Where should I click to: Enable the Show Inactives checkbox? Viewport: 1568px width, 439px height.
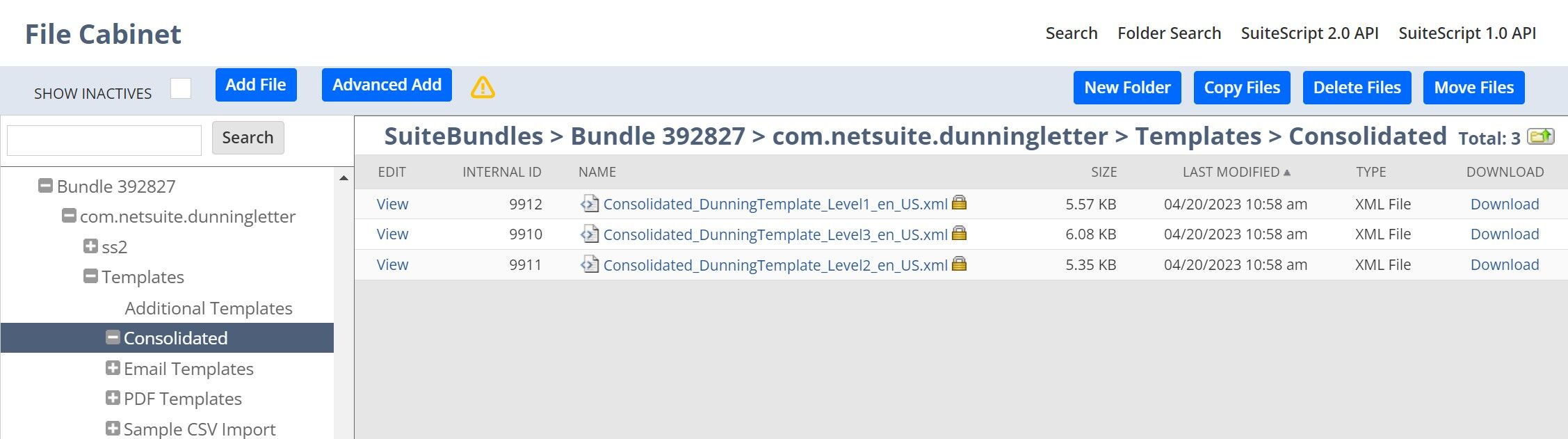(181, 88)
